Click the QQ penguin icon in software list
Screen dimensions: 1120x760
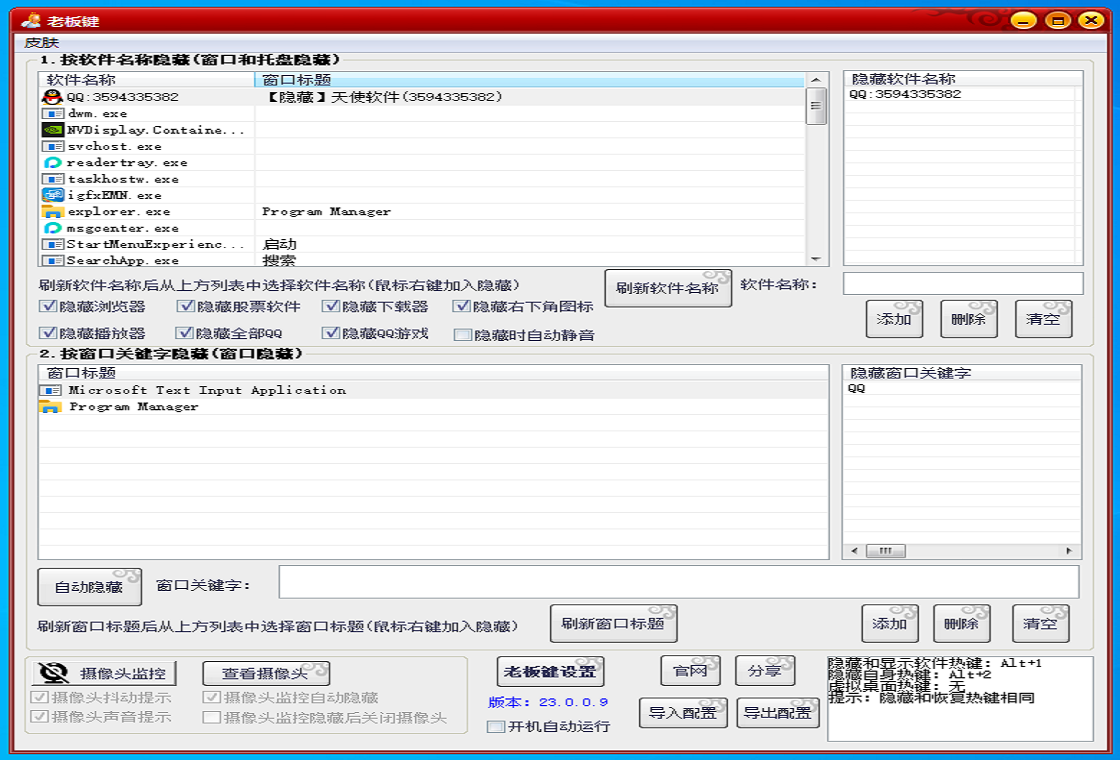pos(52,97)
